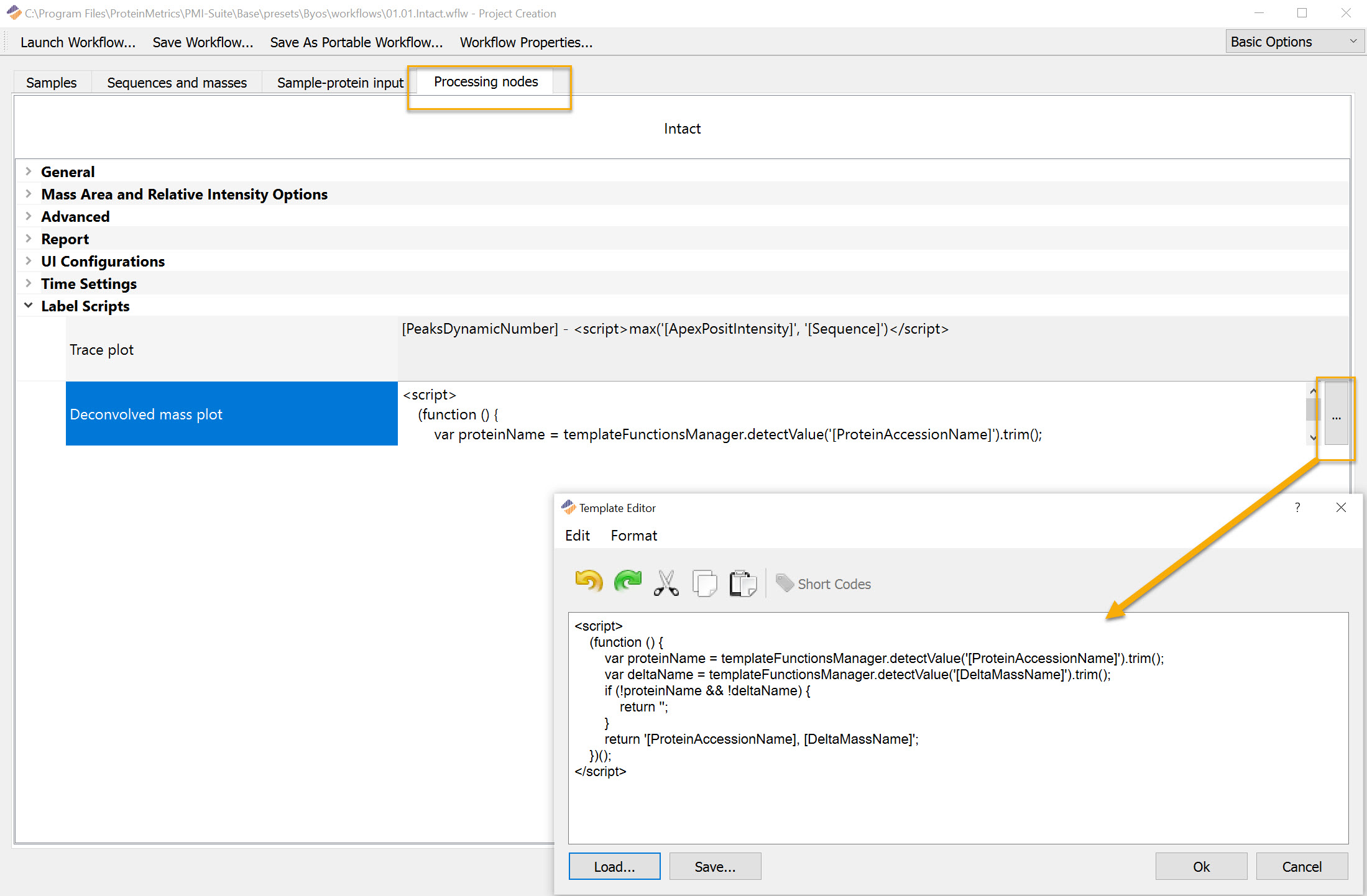
Task: Maximize the Project Creation window
Action: tap(1302, 13)
